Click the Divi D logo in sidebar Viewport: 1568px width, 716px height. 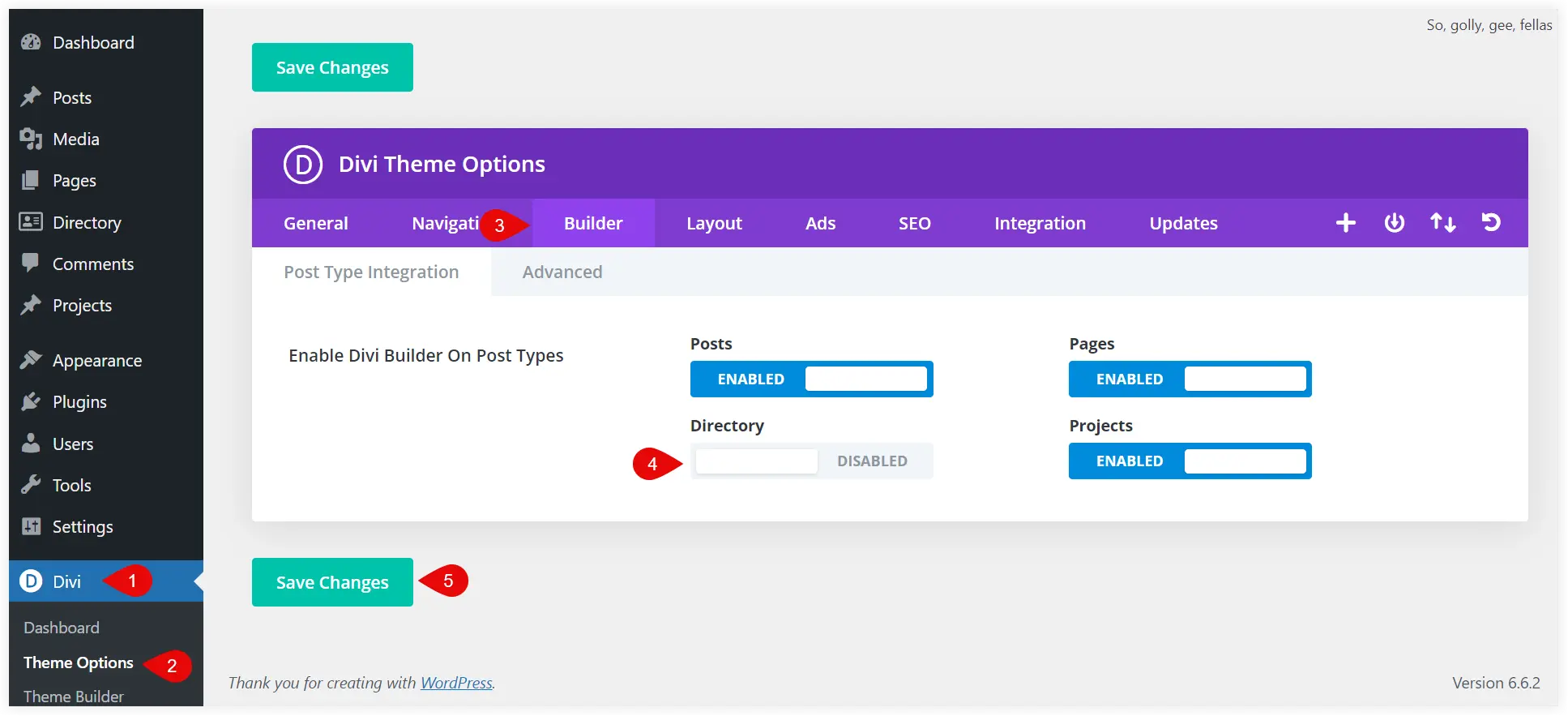[31, 581]
